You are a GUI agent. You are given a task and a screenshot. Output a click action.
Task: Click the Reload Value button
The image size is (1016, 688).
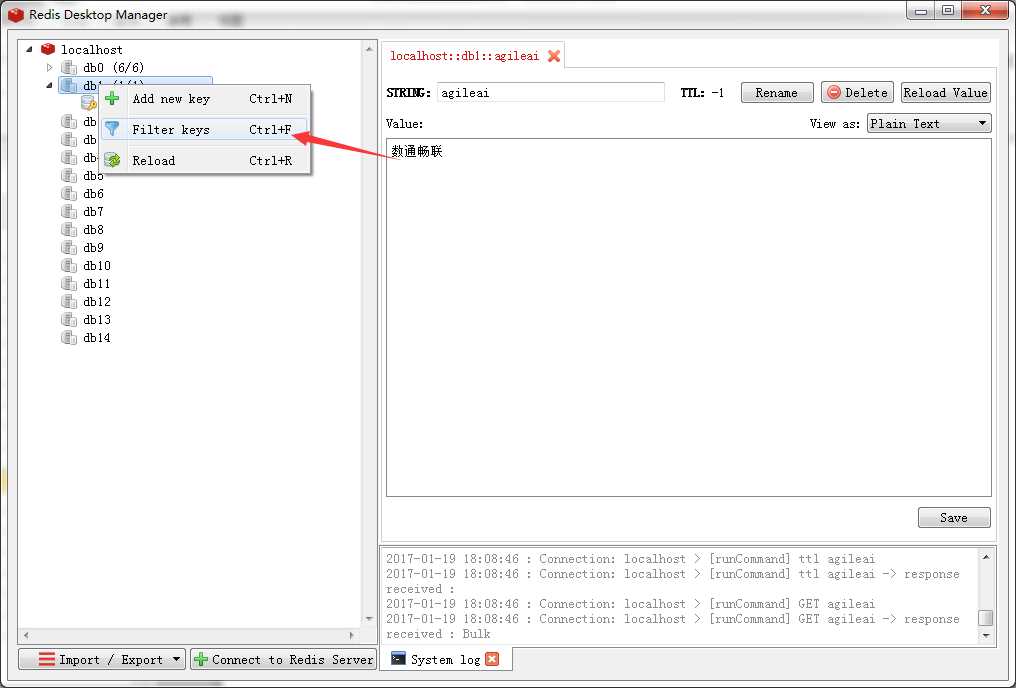(945, 93)
